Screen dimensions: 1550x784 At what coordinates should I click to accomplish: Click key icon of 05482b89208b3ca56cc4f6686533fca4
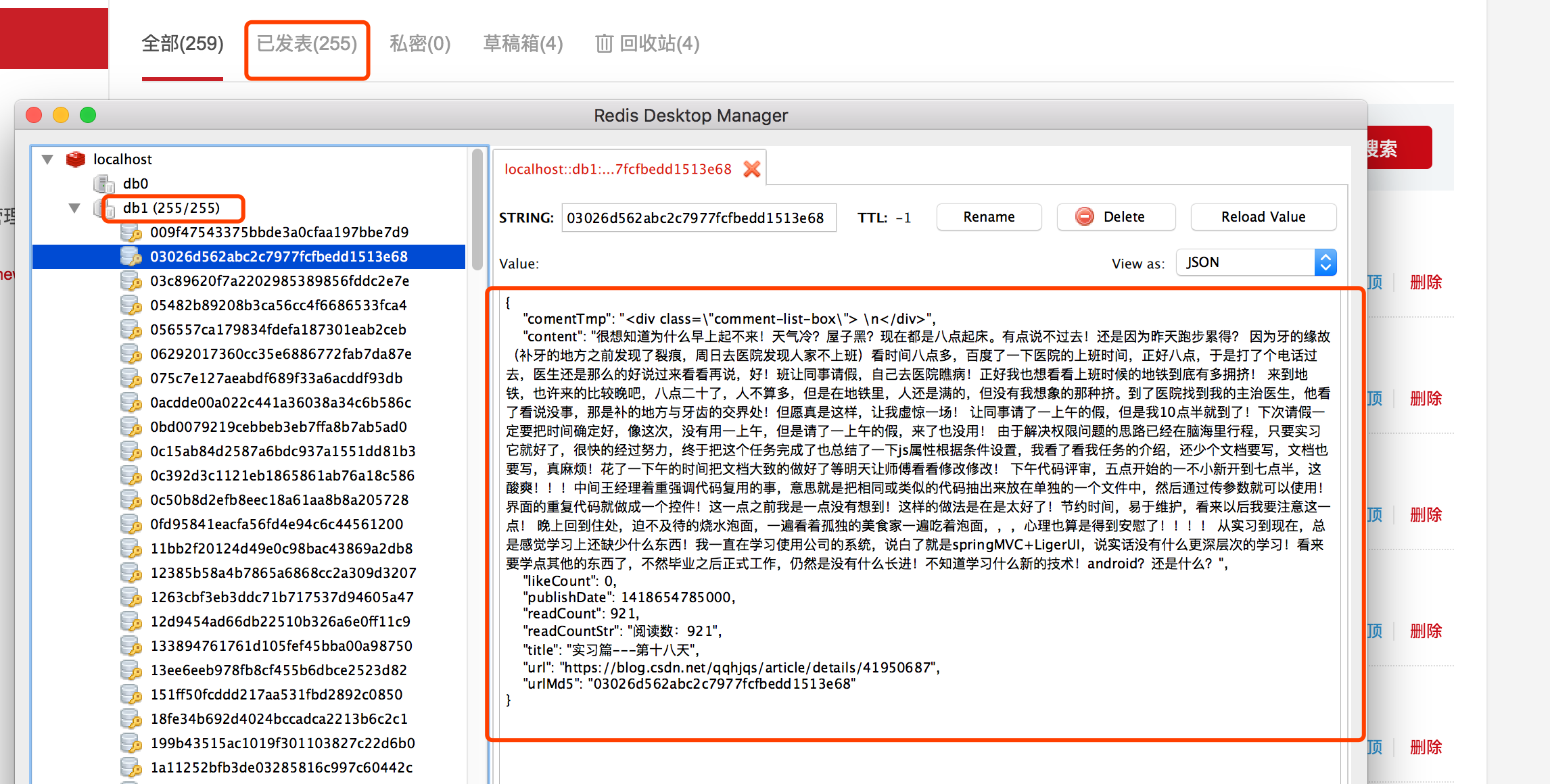tap(131, 305)
